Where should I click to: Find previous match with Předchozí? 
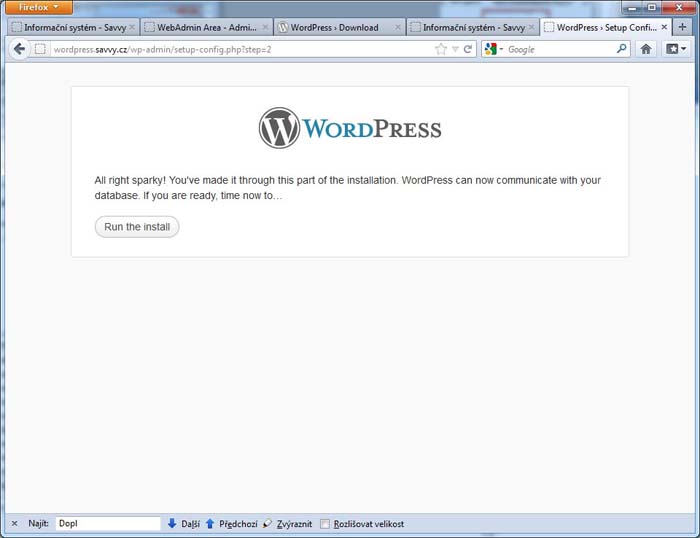pos(232,524)
